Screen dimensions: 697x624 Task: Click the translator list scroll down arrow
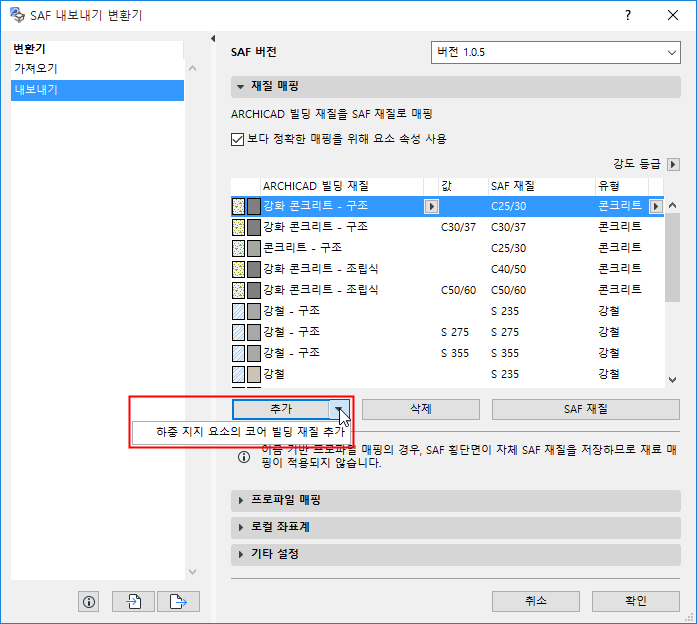coord(192,572)
